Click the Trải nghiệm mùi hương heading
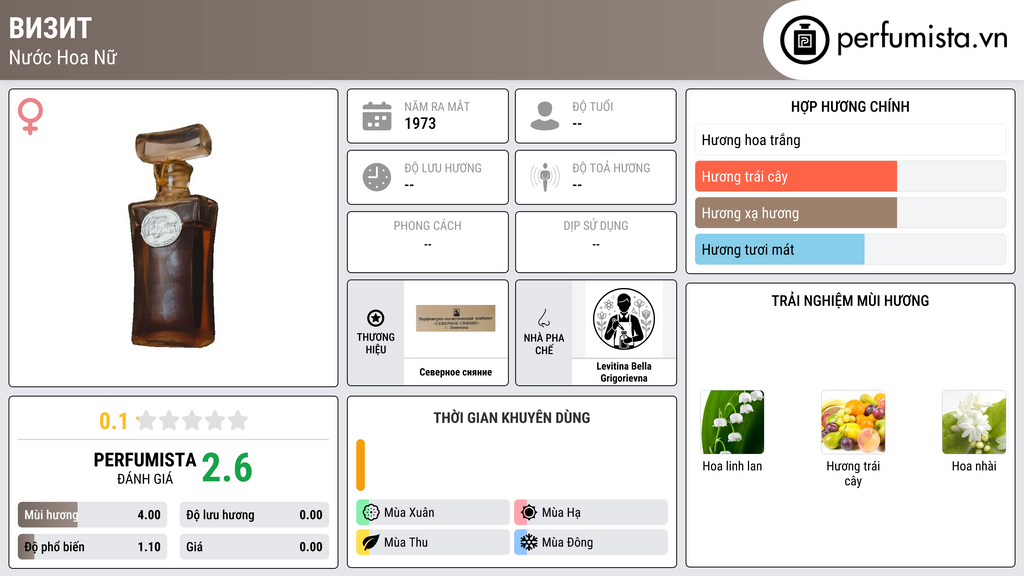The height and width of the screenshot is (576, 1024). pos(850,301)
